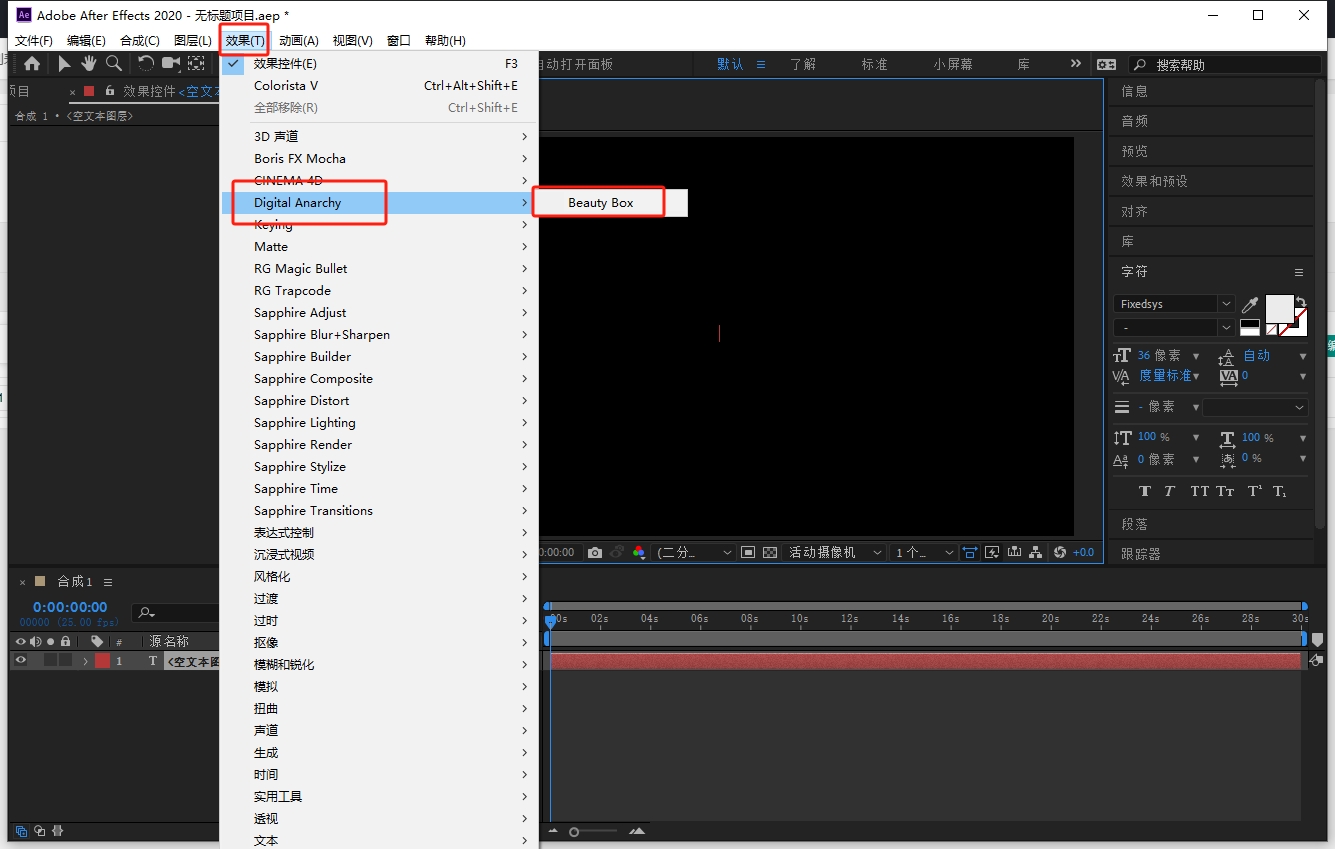Set colors to black and white swatch
This screenshot has width=1335, height=849.
tap(1250, 327)
